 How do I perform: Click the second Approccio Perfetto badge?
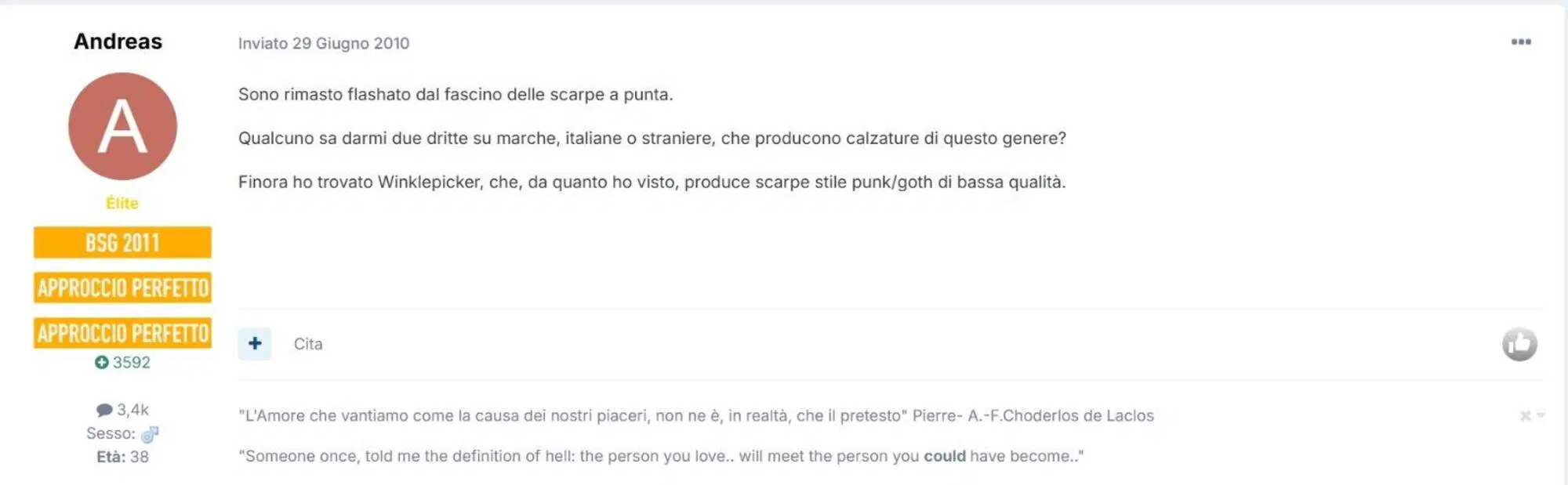click(x=122, y=333)
